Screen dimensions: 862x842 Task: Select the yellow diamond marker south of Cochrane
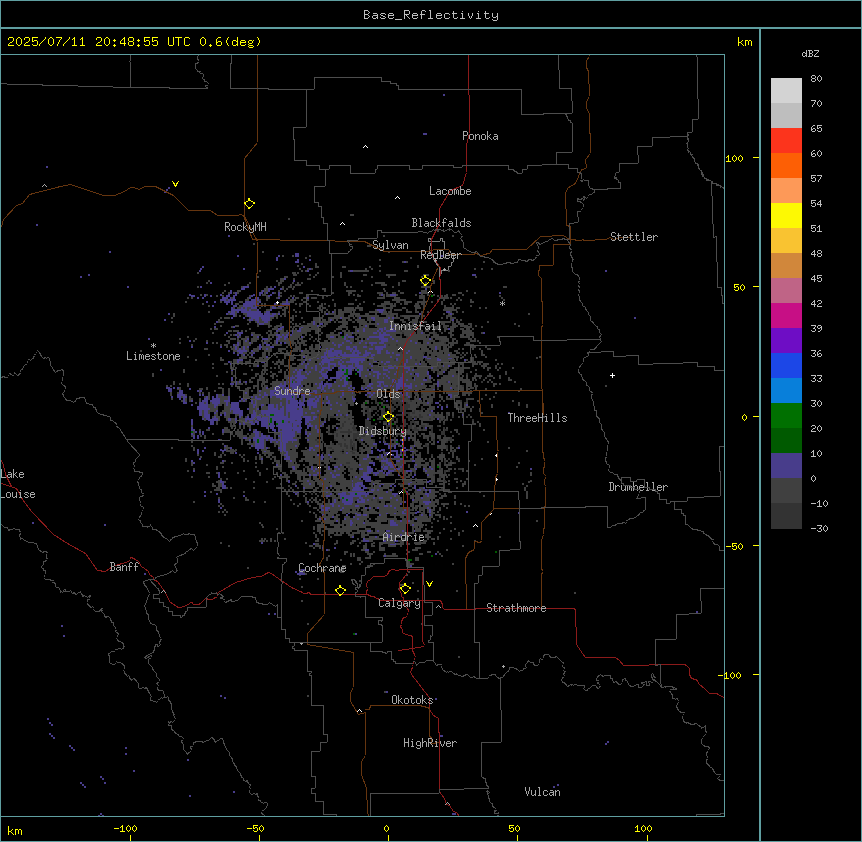coord(340,590)
